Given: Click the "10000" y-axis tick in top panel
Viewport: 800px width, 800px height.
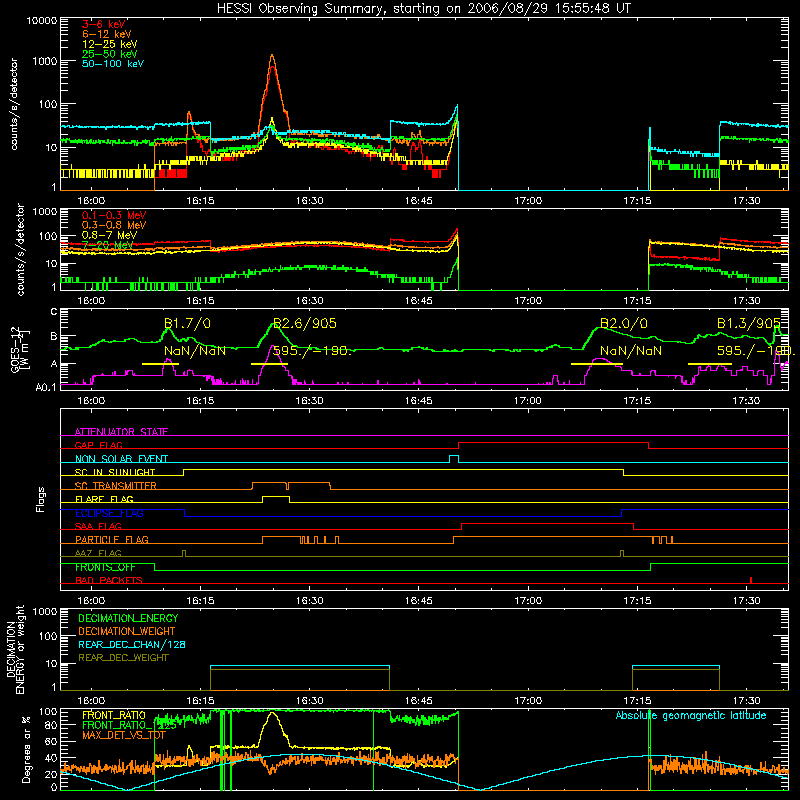Looking at the screenshot, I should [x=42, y=21].
